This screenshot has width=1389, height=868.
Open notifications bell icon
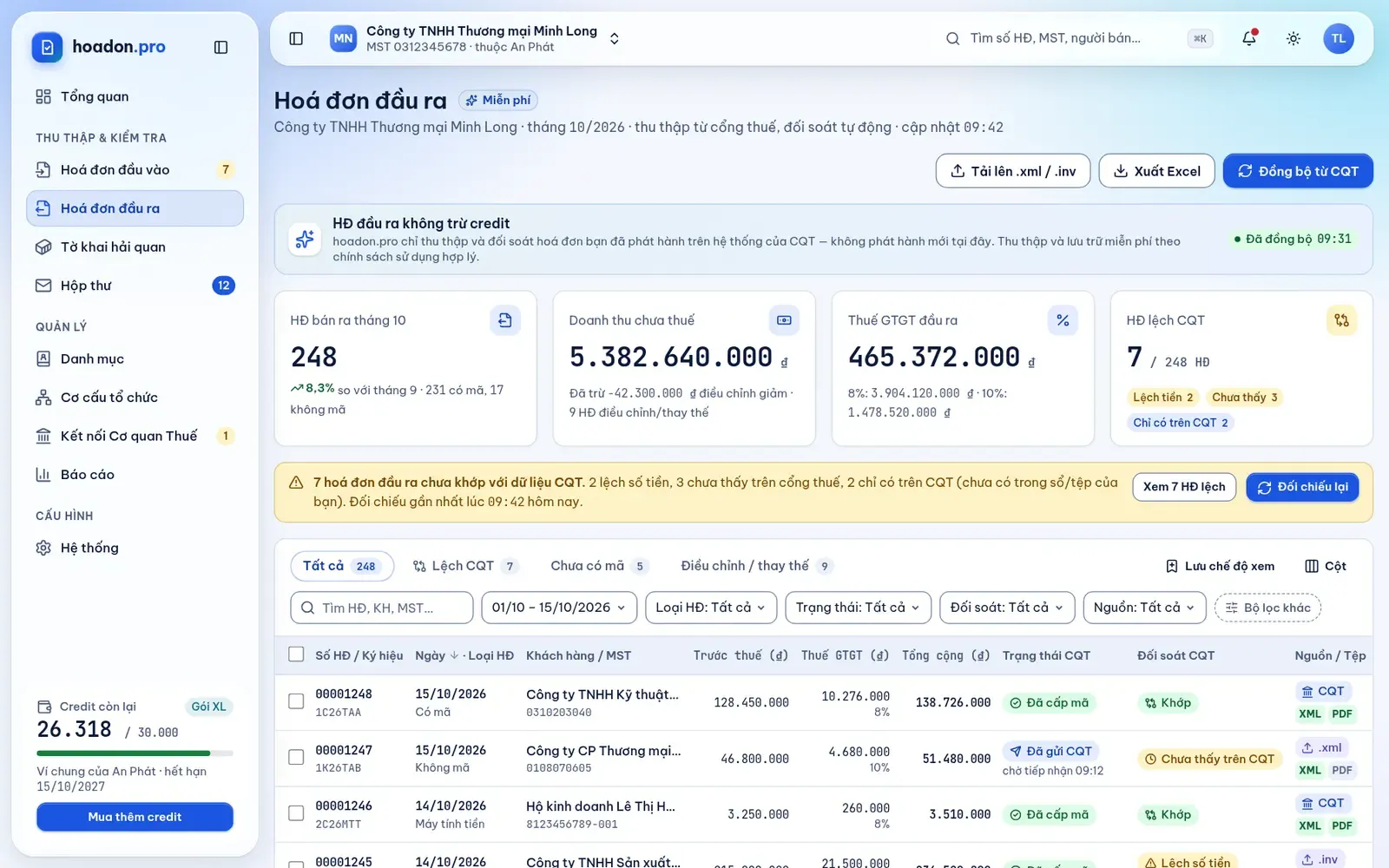point(1248,38)
